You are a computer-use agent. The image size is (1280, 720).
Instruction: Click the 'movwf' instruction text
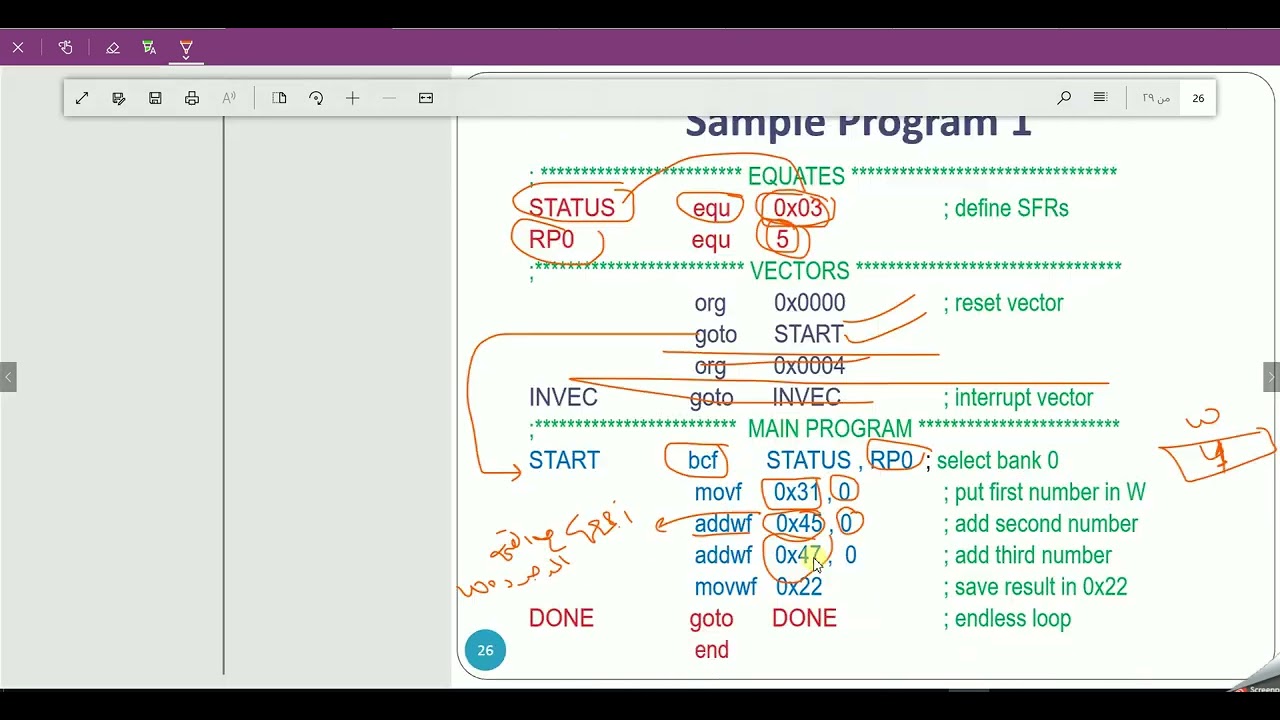click(726, 587)
